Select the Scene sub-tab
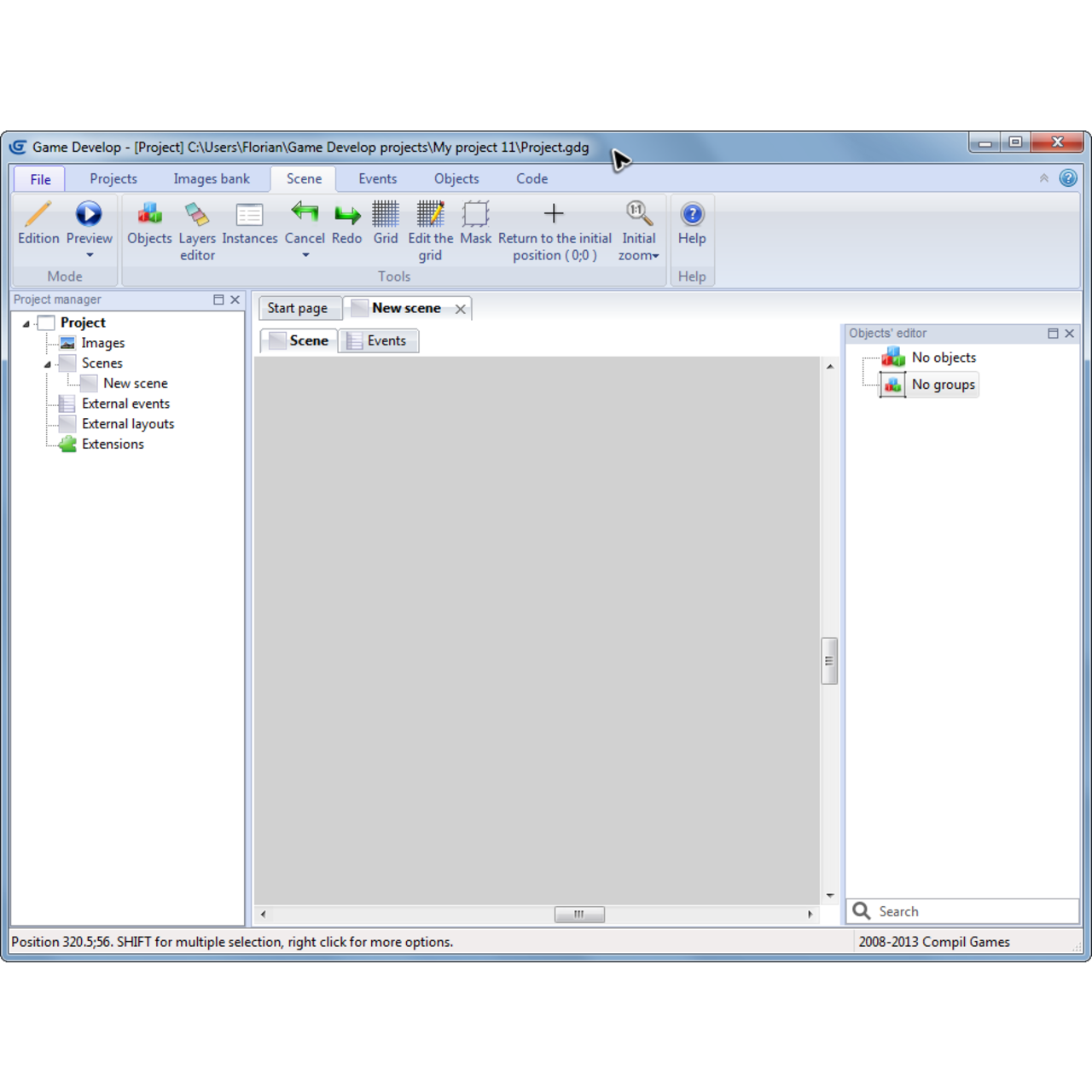 coord(299,340)
